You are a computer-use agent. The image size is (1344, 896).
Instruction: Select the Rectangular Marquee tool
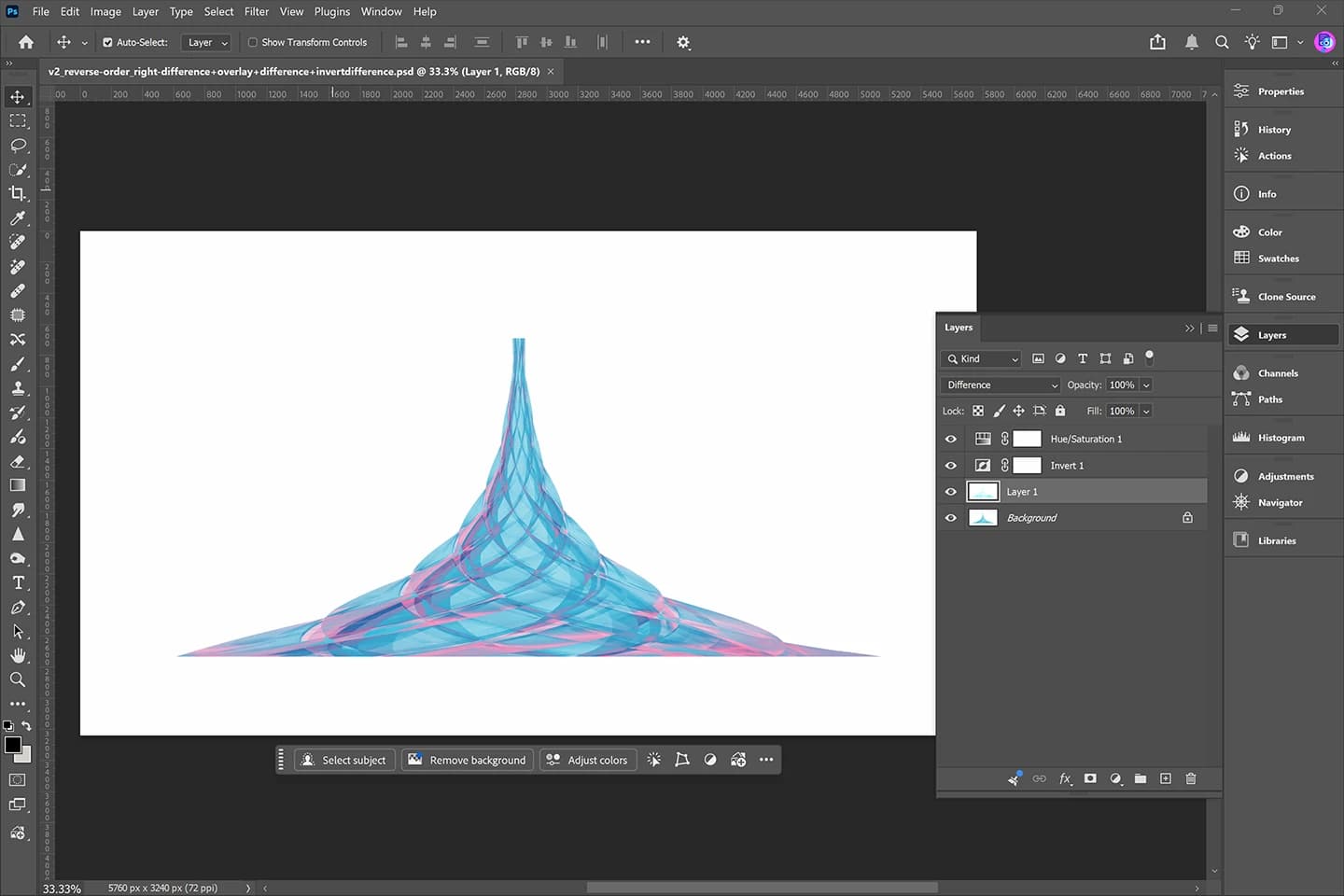(18, 121)
